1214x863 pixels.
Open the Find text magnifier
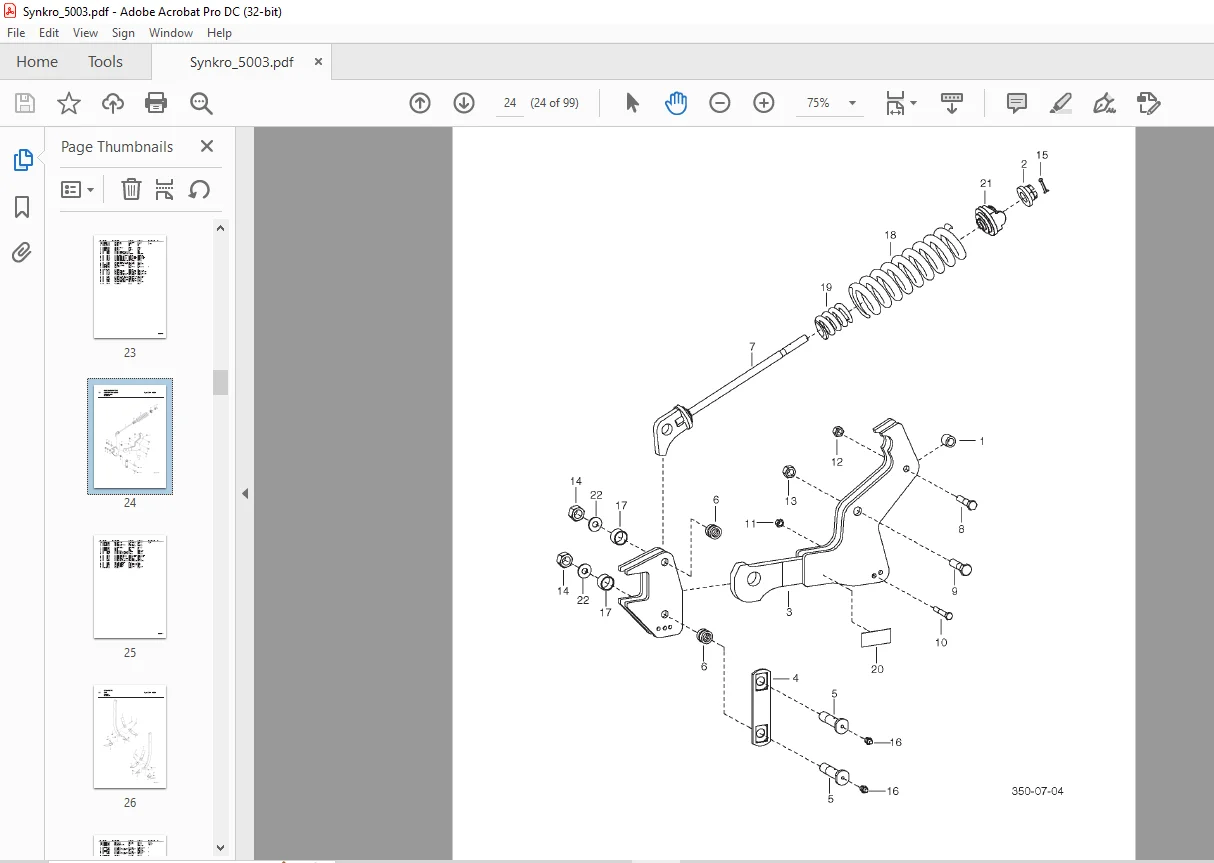[x=201, y=103]
